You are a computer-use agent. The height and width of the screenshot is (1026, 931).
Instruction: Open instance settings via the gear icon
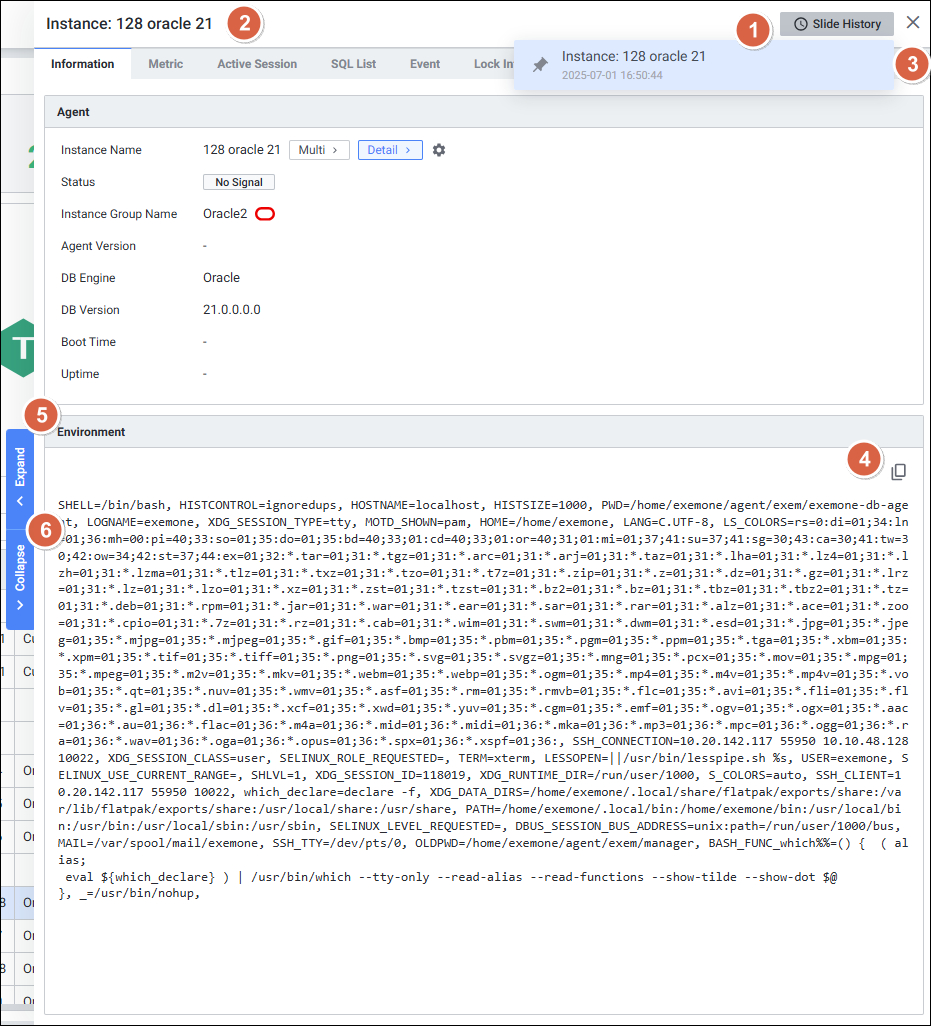[438, 150]
